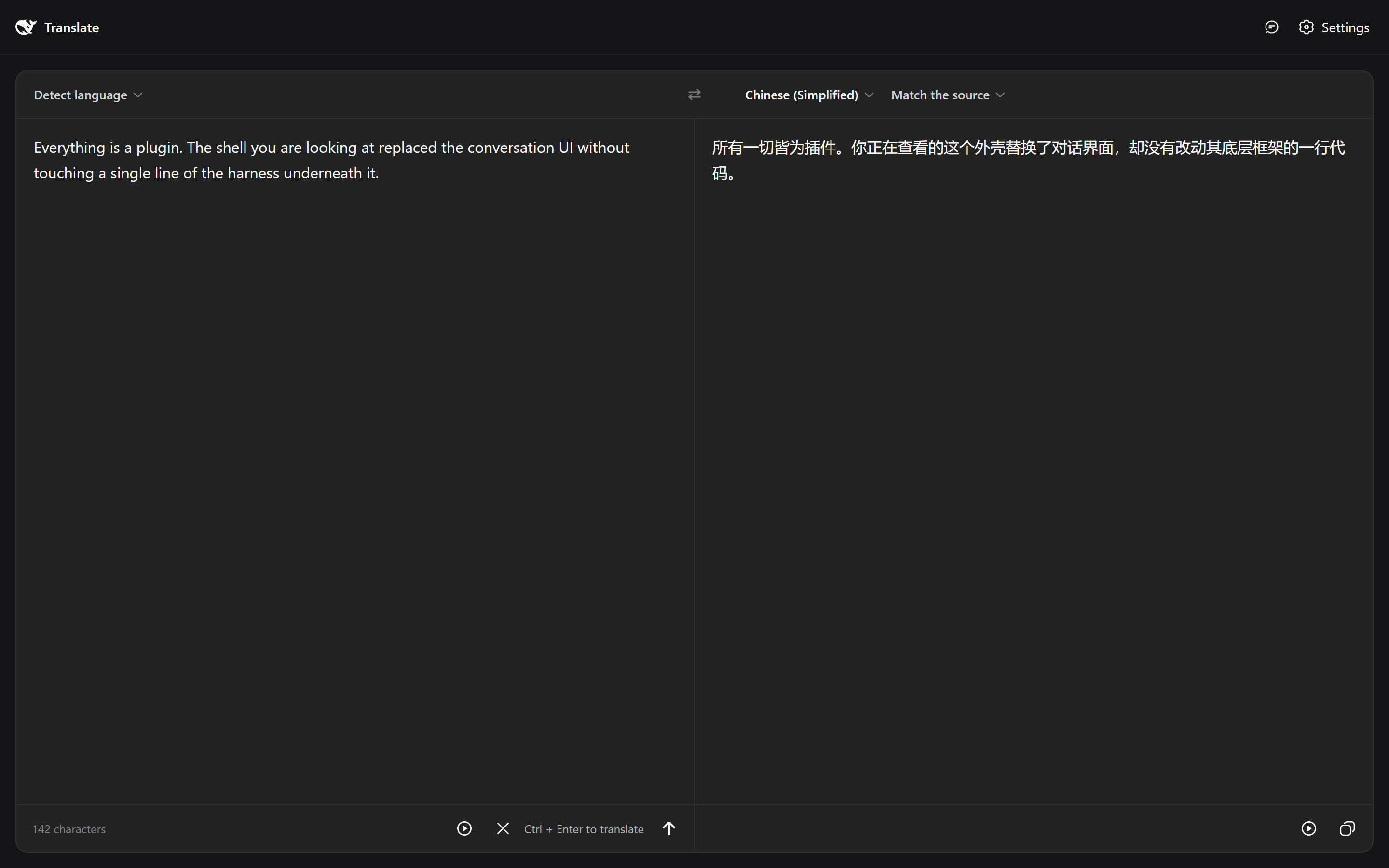Viewport: 1389px width, 868px height.
Task: Click into the English source text field
Action: pos(354,461)
